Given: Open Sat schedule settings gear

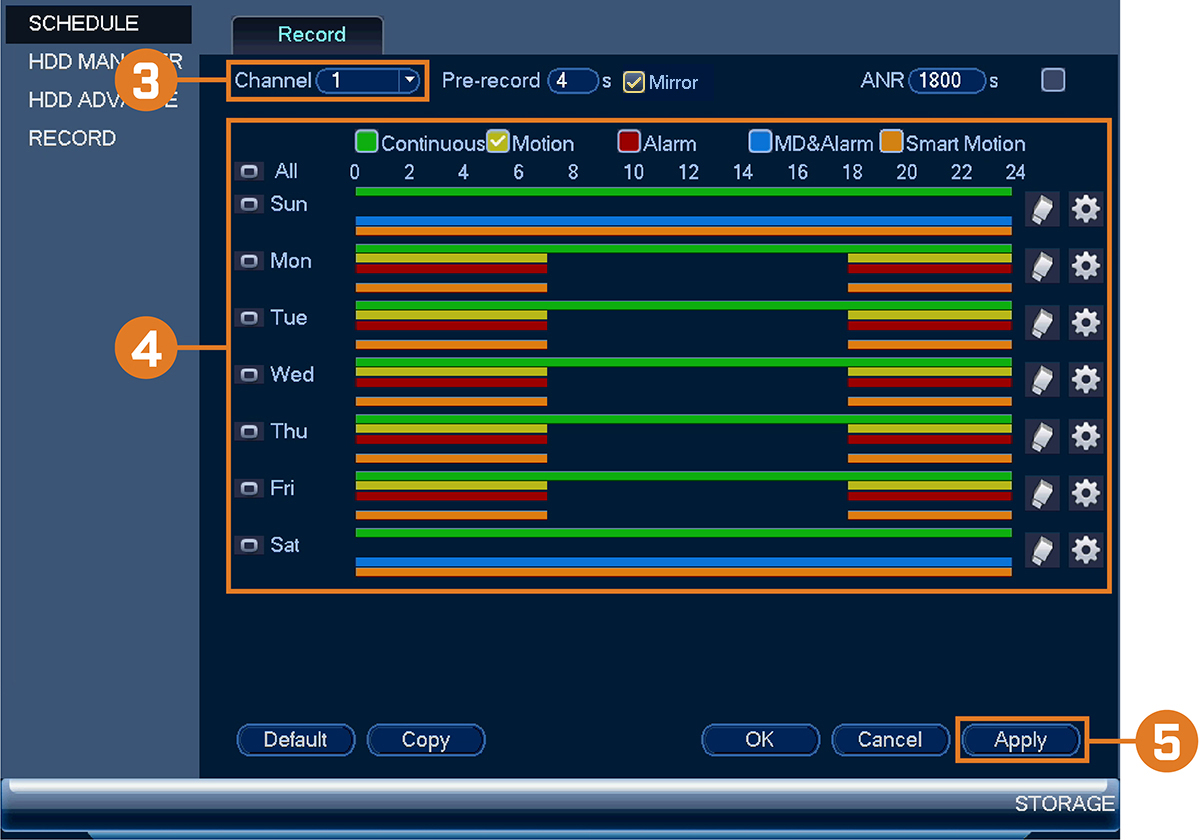Looking at the screenshot, I should (x=1086, y=551).
